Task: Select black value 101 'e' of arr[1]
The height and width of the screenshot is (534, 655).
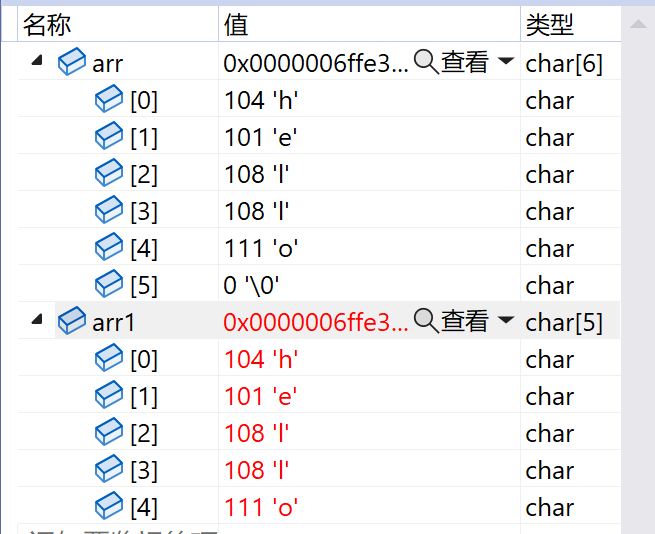Action: click(261, 137)
